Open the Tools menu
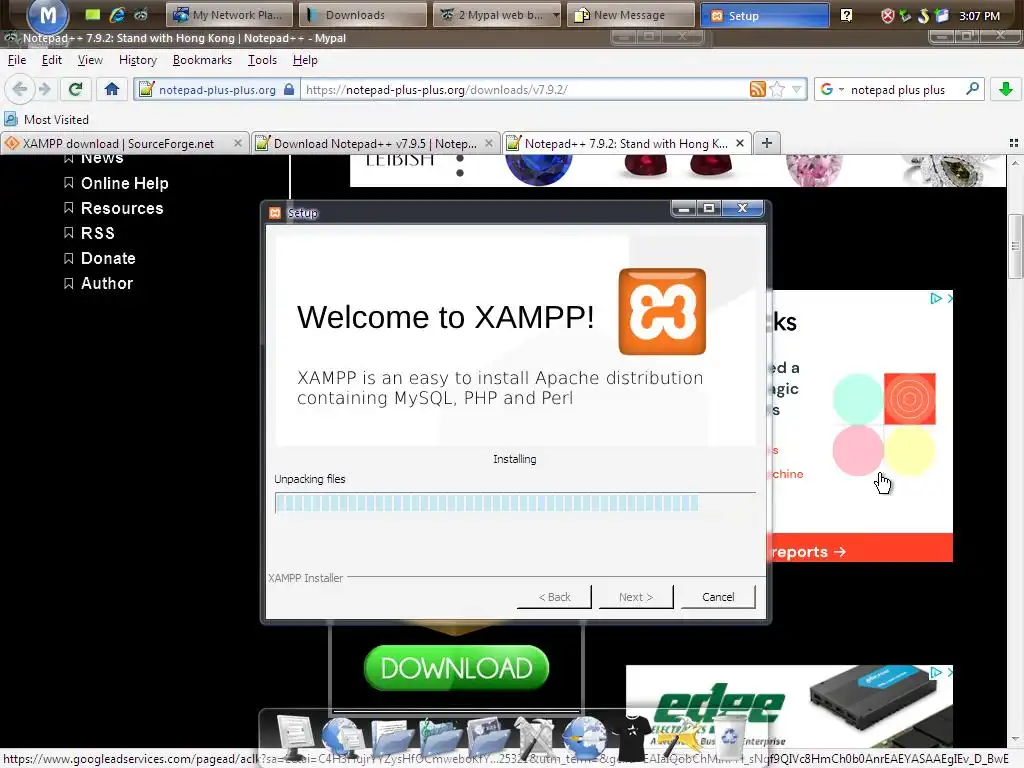This screenshot has height=768, width=1024. click(263, 60)
